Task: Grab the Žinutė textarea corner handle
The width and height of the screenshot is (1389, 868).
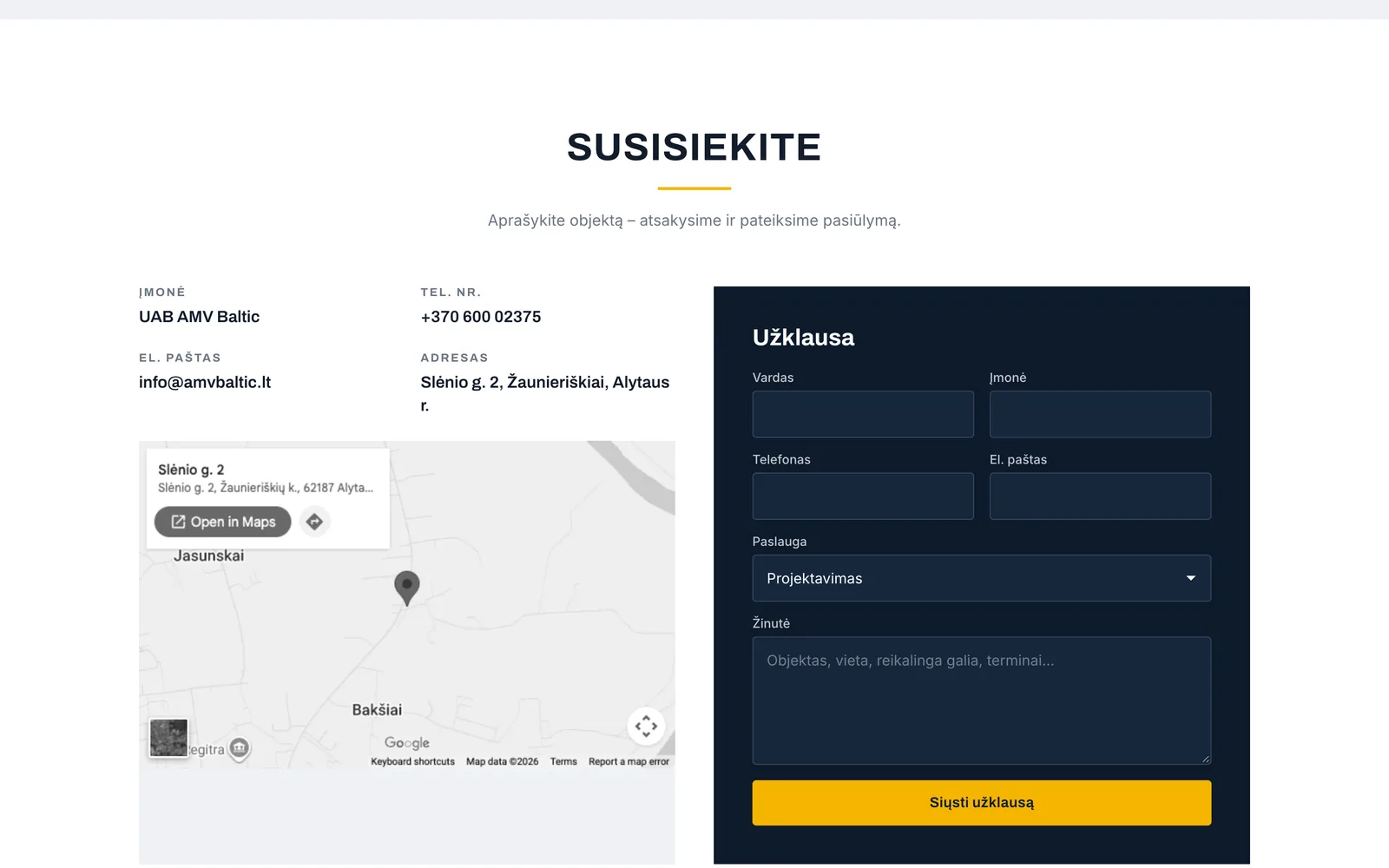Action: (1206, 759)
